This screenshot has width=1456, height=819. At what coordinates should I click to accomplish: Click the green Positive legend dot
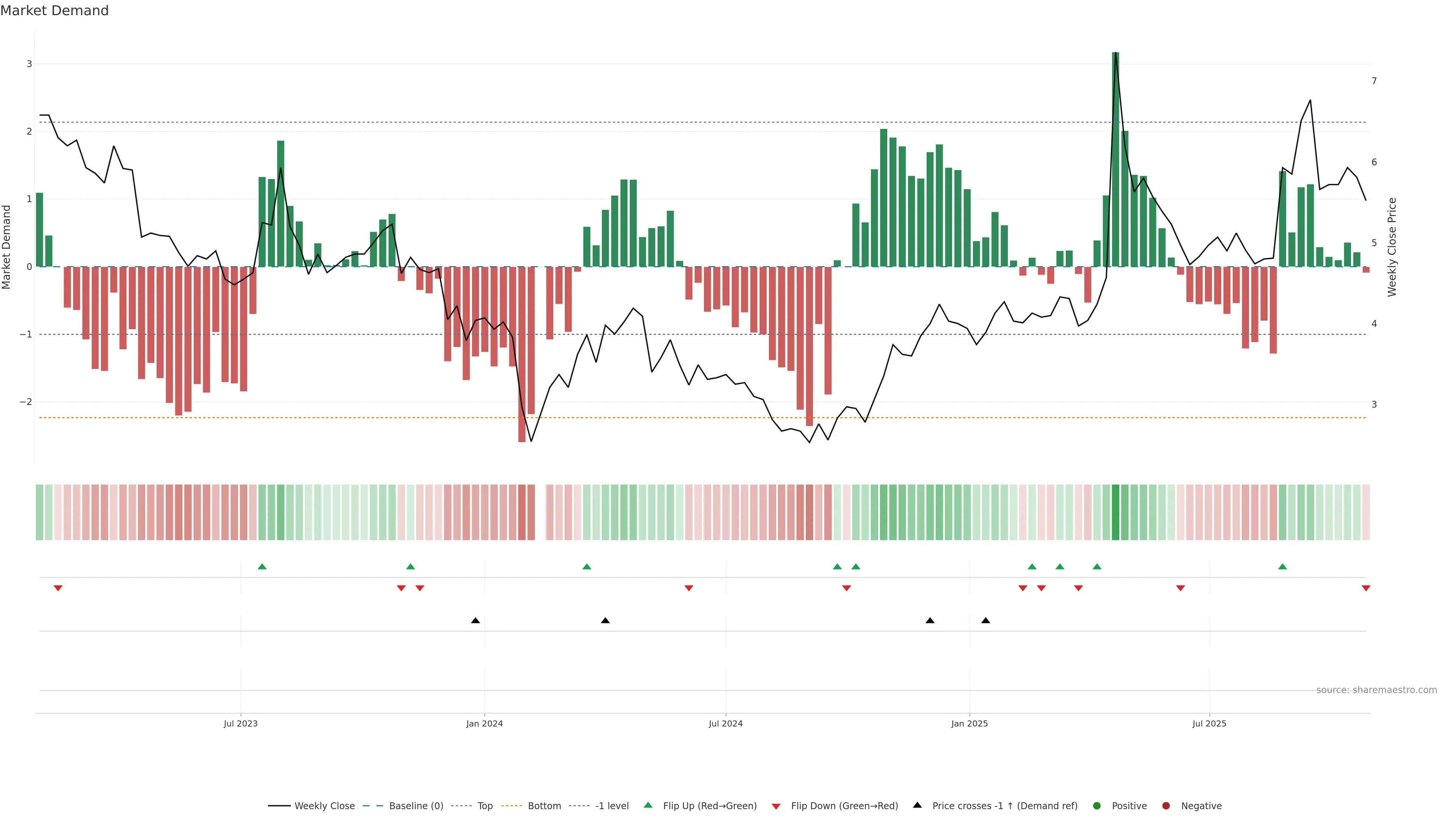click(x=1097, y=805)
